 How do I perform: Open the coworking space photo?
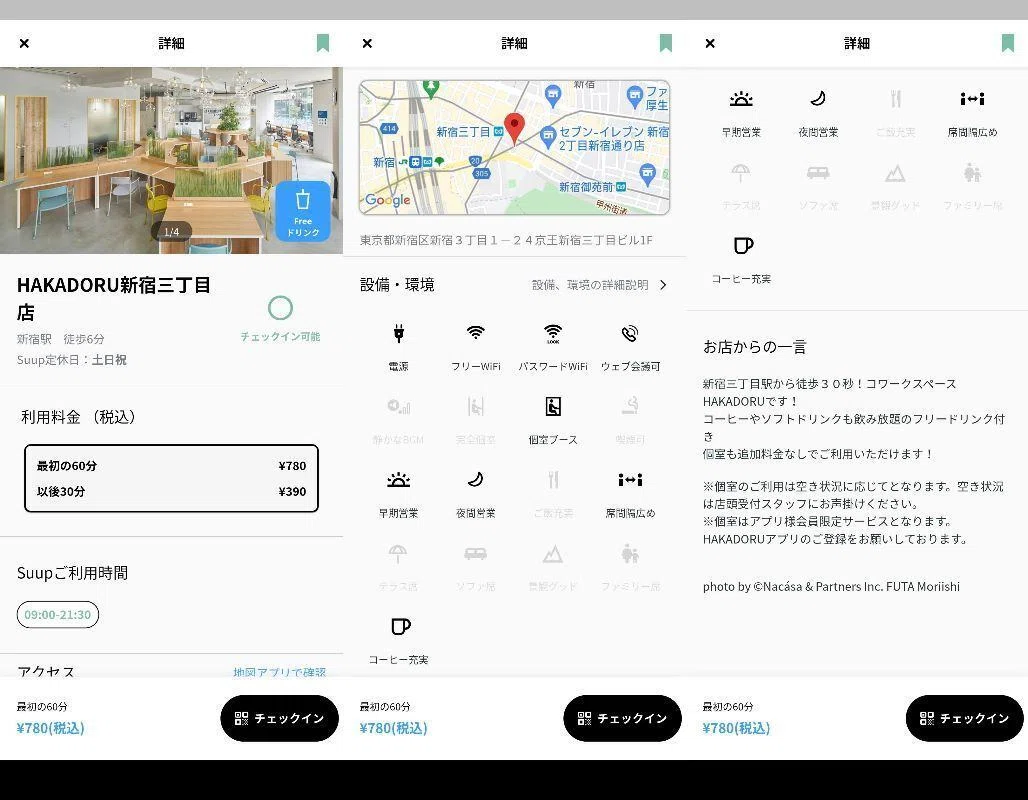[171, 160]
